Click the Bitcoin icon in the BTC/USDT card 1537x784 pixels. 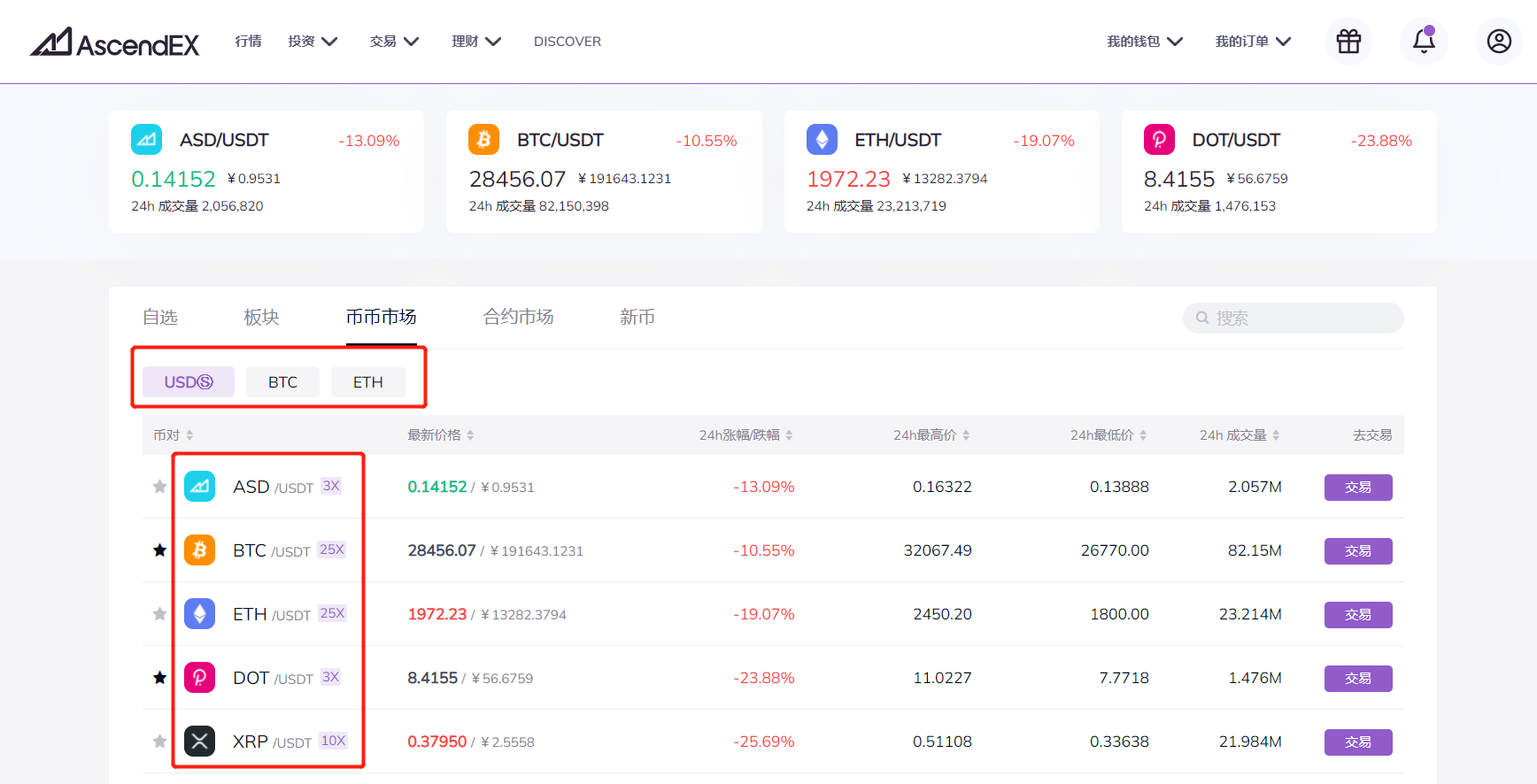(483, 140)
